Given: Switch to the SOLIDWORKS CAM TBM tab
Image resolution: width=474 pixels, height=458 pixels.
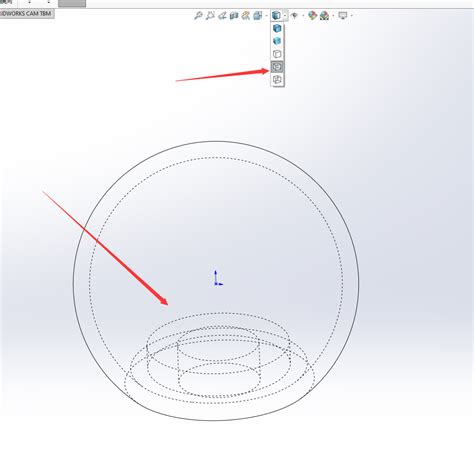Looking at the screenshot, I should 26,14.
